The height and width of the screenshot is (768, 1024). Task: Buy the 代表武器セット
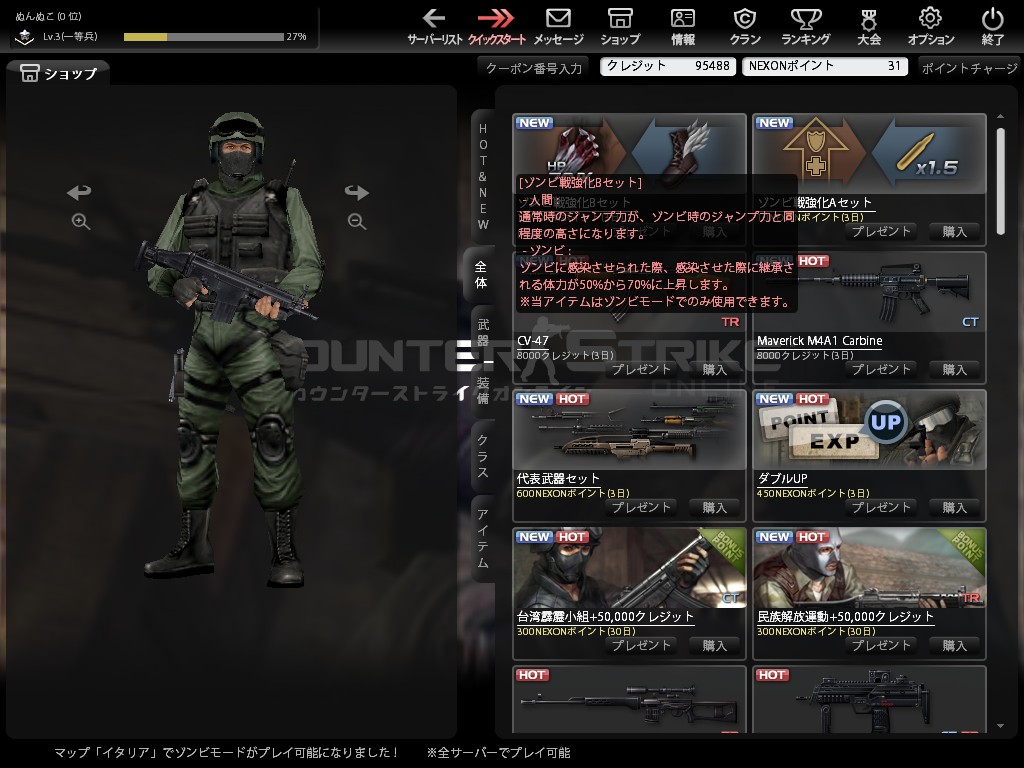[x=714, y=507]
